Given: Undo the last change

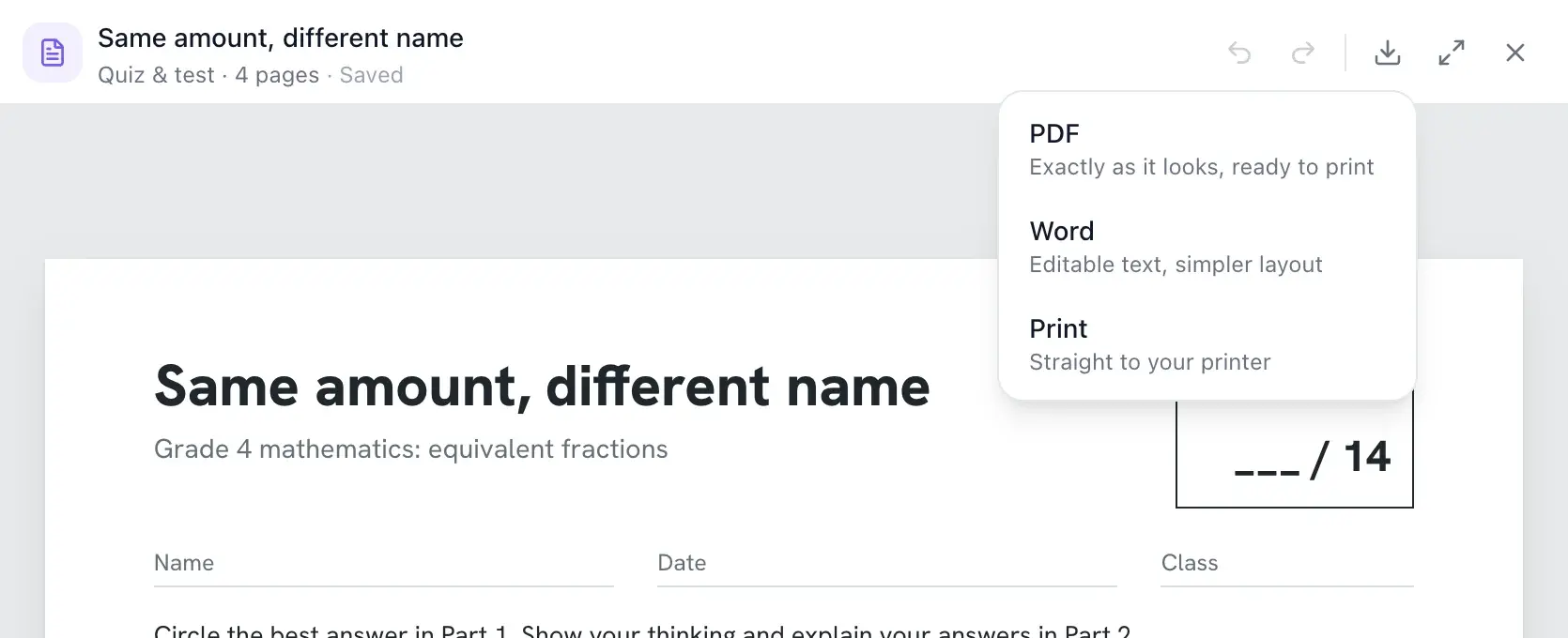Looking at the screenshot, I should (1239, 53).
